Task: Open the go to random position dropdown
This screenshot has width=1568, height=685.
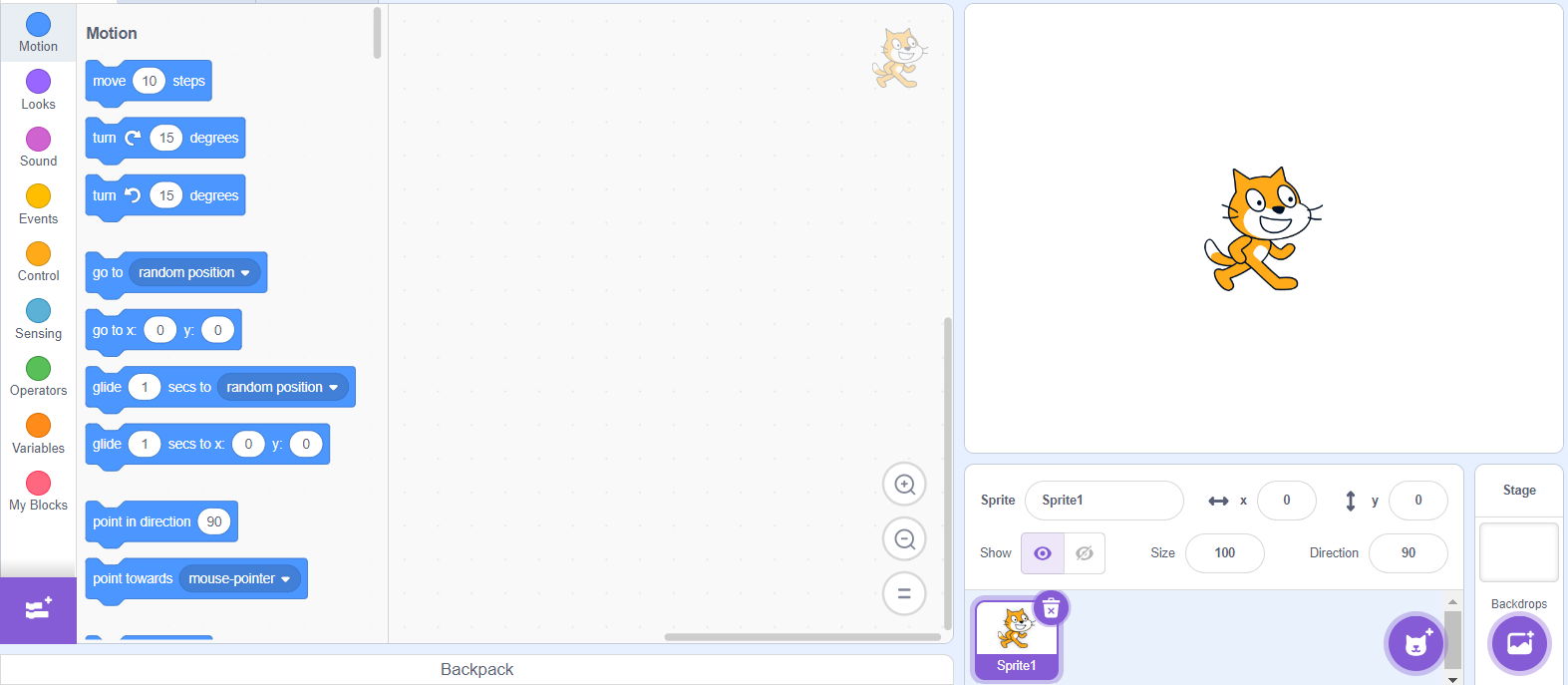Action: pos(194,272)
